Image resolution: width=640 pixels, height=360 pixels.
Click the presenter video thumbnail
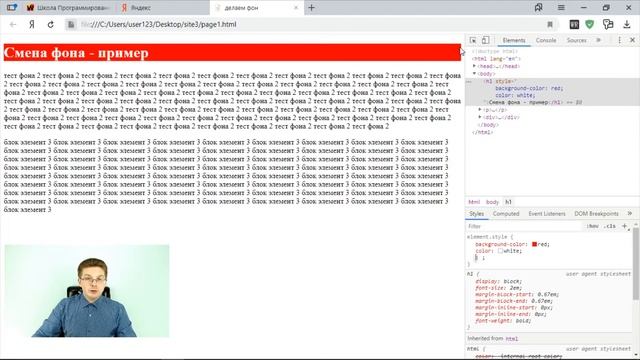pos(87,291)
